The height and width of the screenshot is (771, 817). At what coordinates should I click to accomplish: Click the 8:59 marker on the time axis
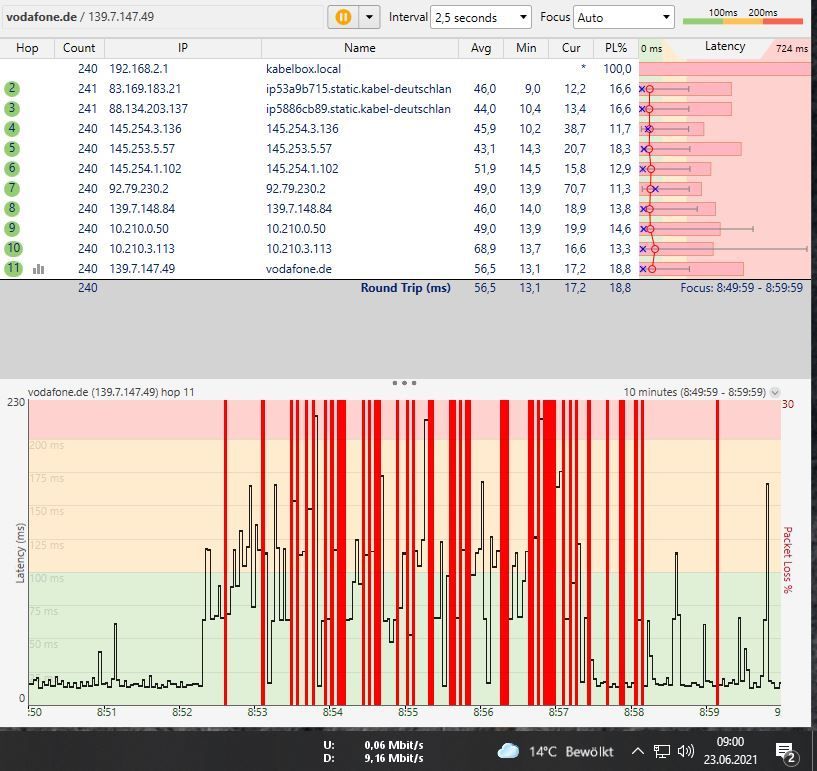(x=709, y=712)
